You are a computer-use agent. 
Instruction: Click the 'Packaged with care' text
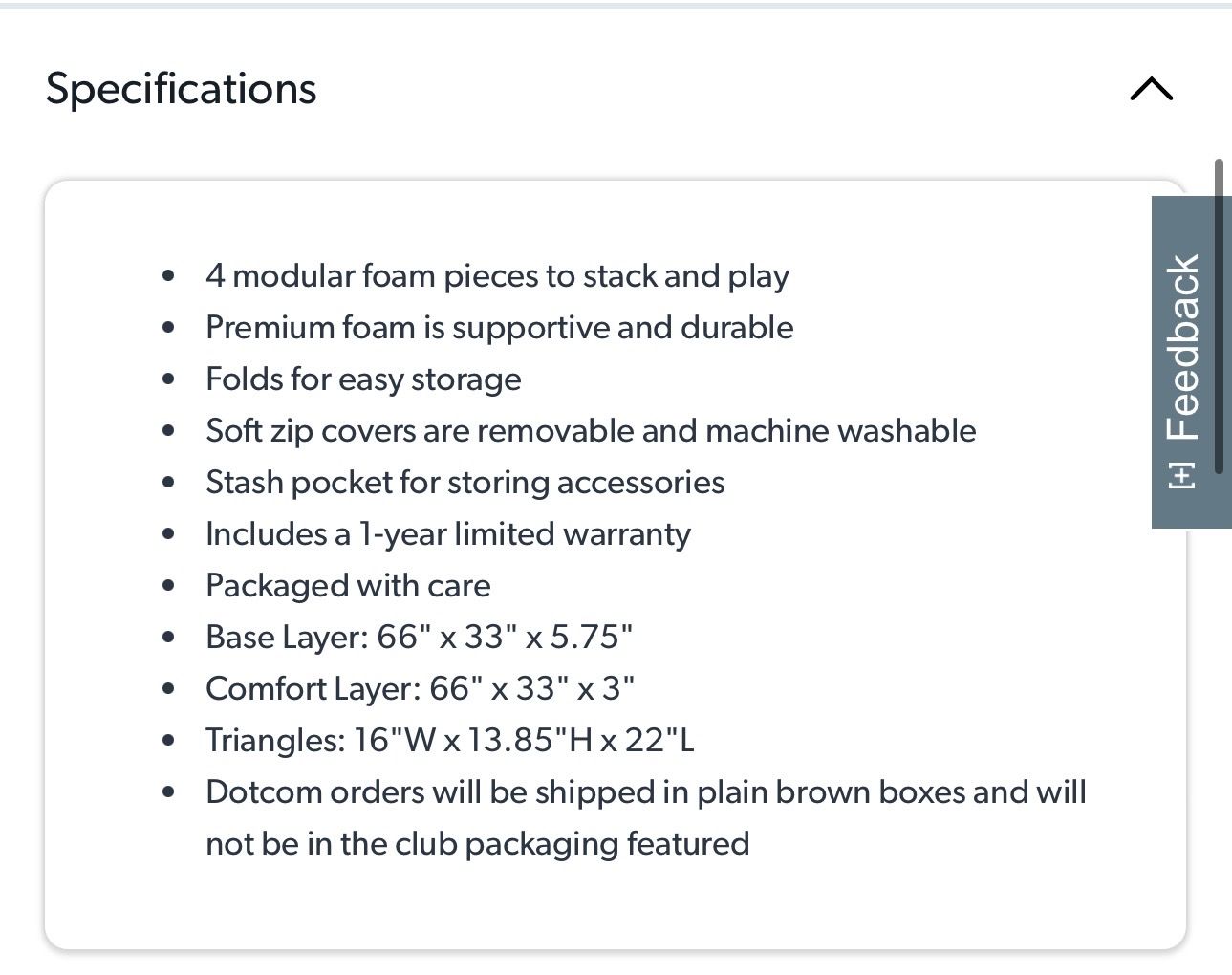[348, 586]
